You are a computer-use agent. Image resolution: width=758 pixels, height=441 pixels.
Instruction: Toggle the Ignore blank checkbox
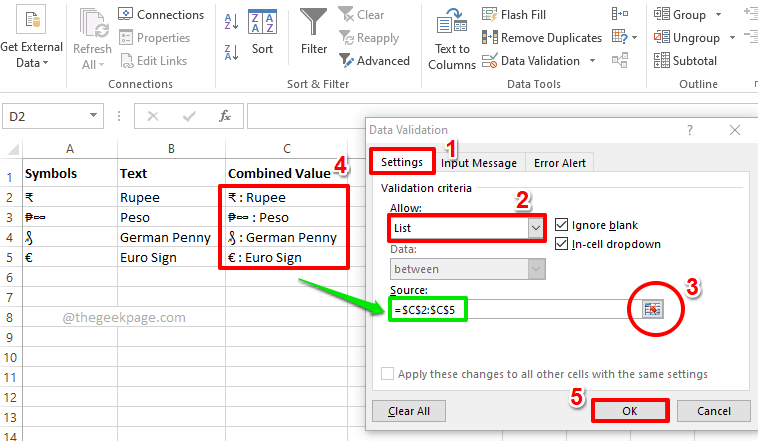point(562,225)
